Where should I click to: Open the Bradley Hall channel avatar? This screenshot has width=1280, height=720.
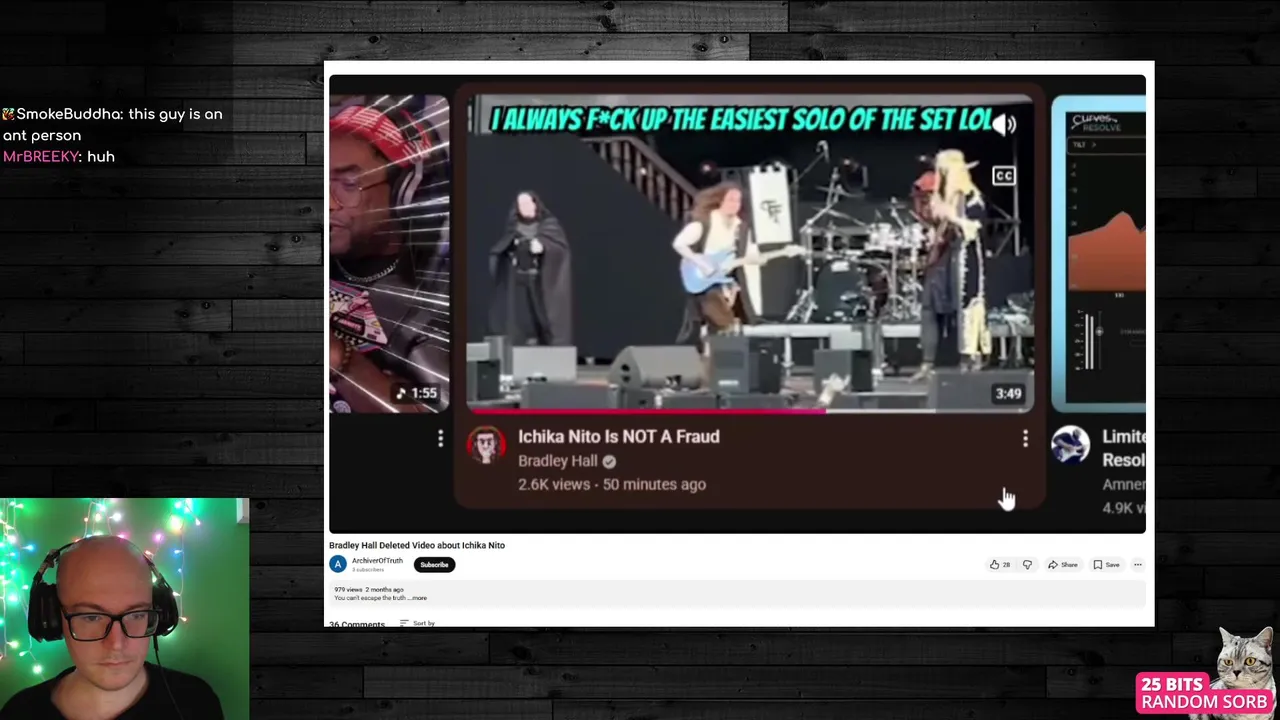point(486,446)
